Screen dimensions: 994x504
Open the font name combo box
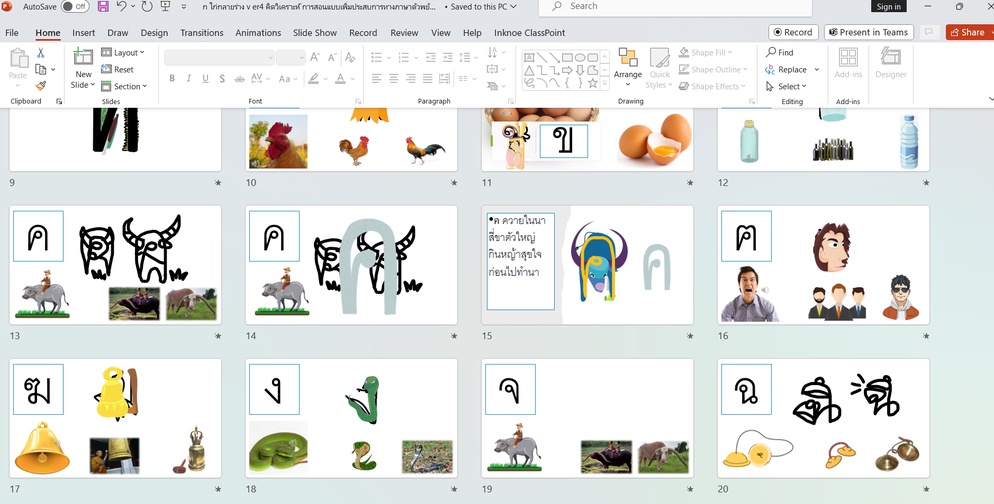219,58
